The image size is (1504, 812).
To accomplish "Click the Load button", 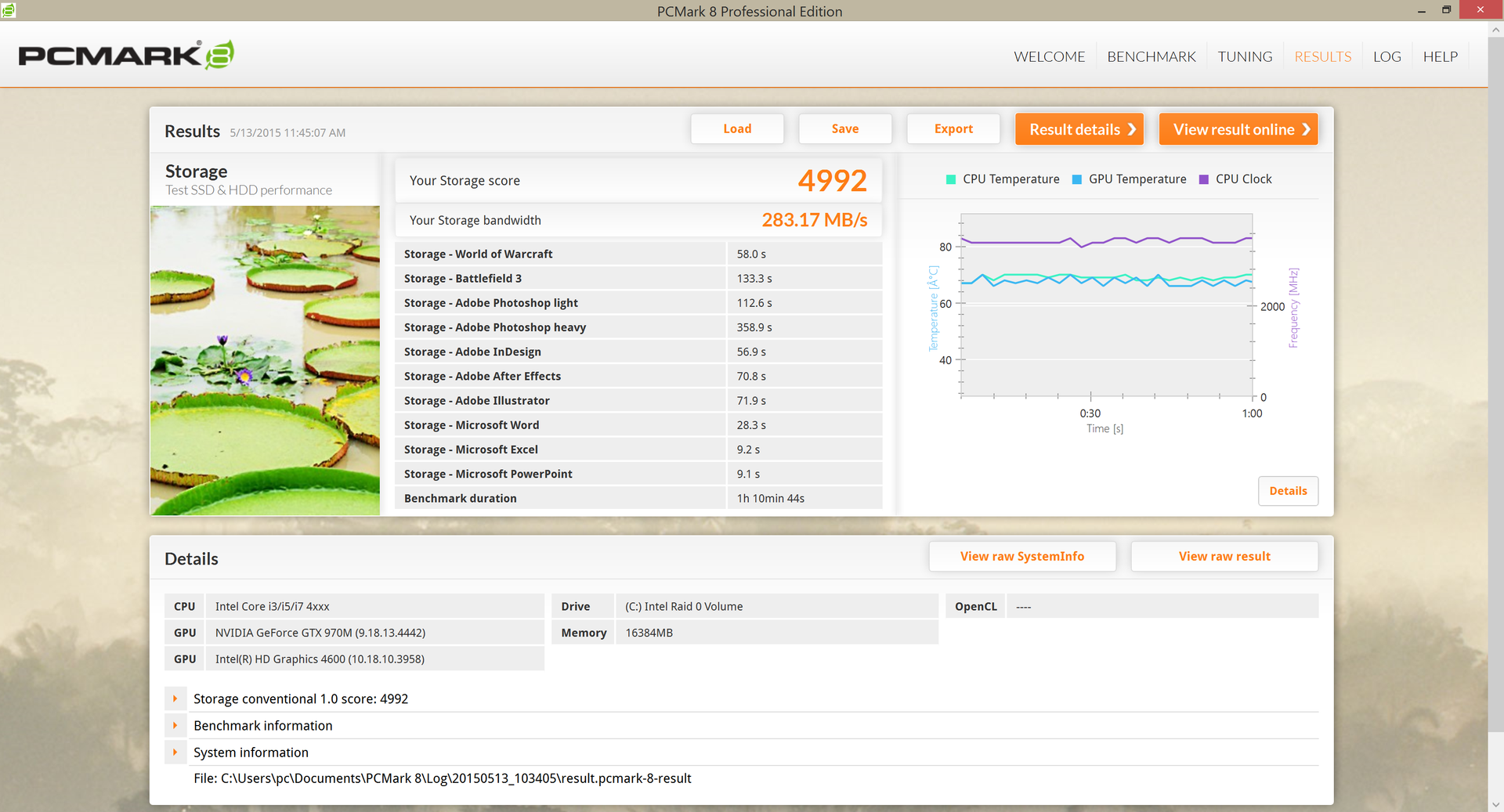I will coord(737,128).
